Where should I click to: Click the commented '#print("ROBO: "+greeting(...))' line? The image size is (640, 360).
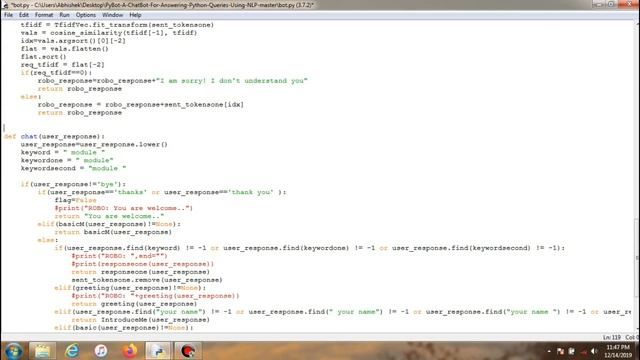(155, 296)
